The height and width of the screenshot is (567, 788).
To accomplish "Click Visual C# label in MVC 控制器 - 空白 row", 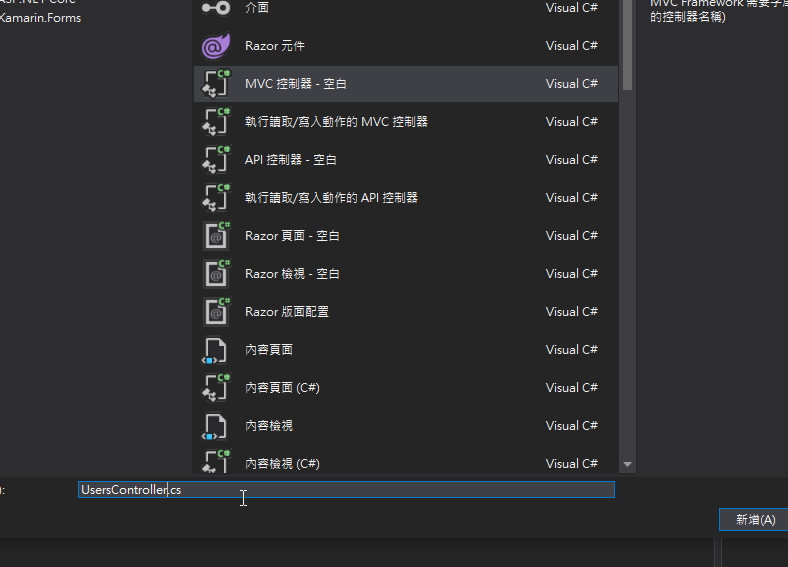I will (x=571, y=84).
